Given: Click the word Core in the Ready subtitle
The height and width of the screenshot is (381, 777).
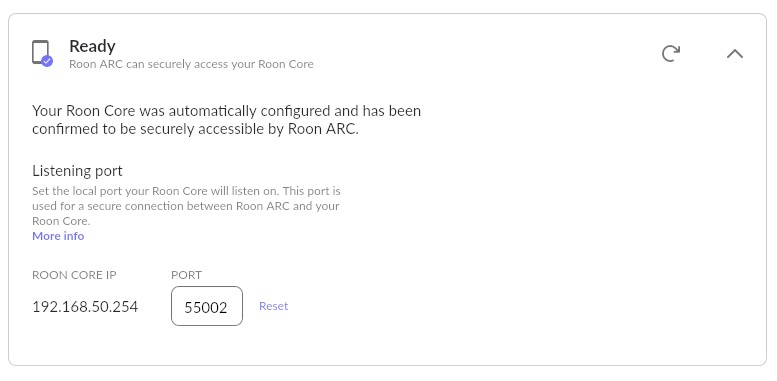Looking at the screenshot, I should coord(302,64).
